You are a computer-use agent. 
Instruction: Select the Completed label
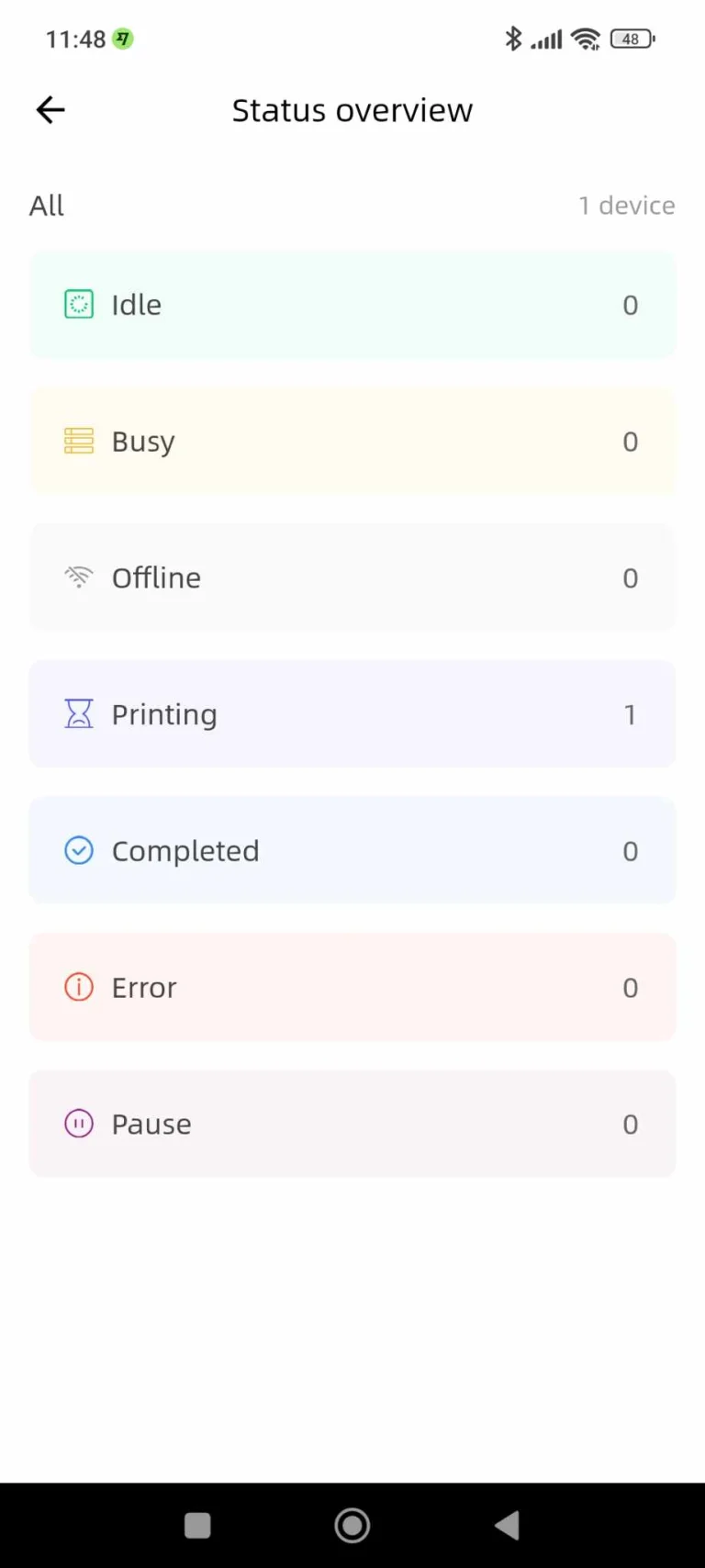[185, 851]
